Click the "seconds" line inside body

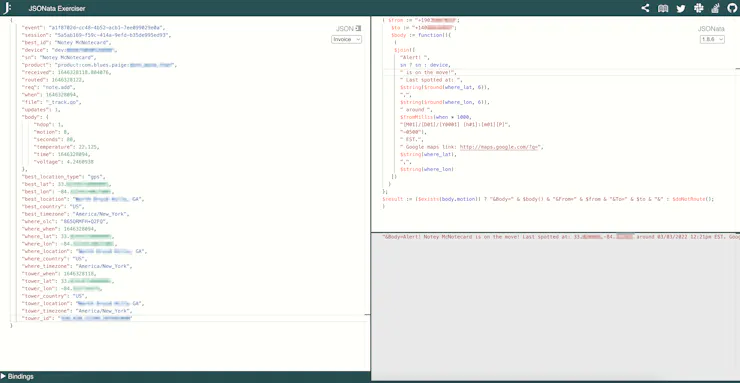tap(54, 140)
